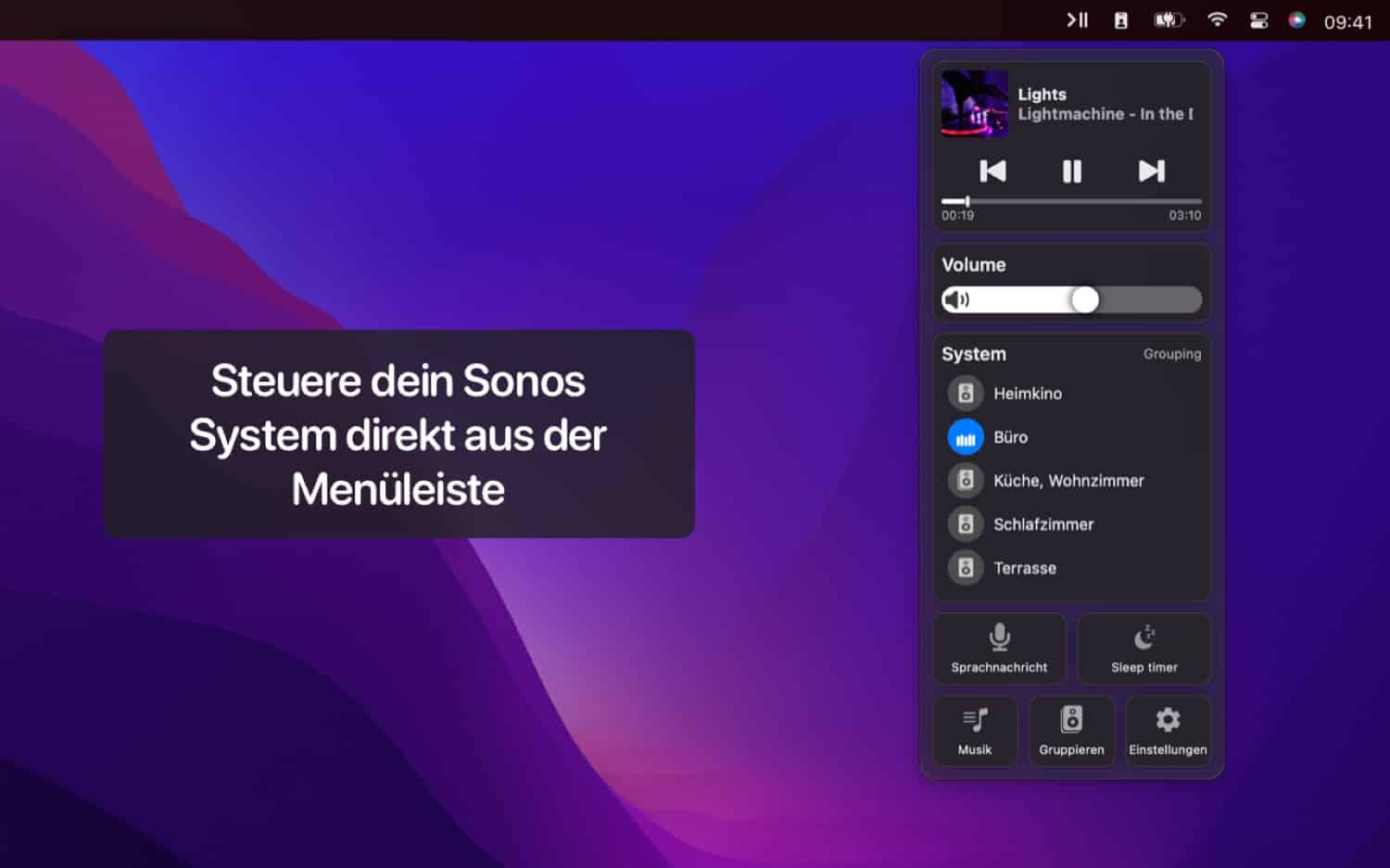Open the Musik library button
Screen dimensions: 1390x868
pos(975,731)
